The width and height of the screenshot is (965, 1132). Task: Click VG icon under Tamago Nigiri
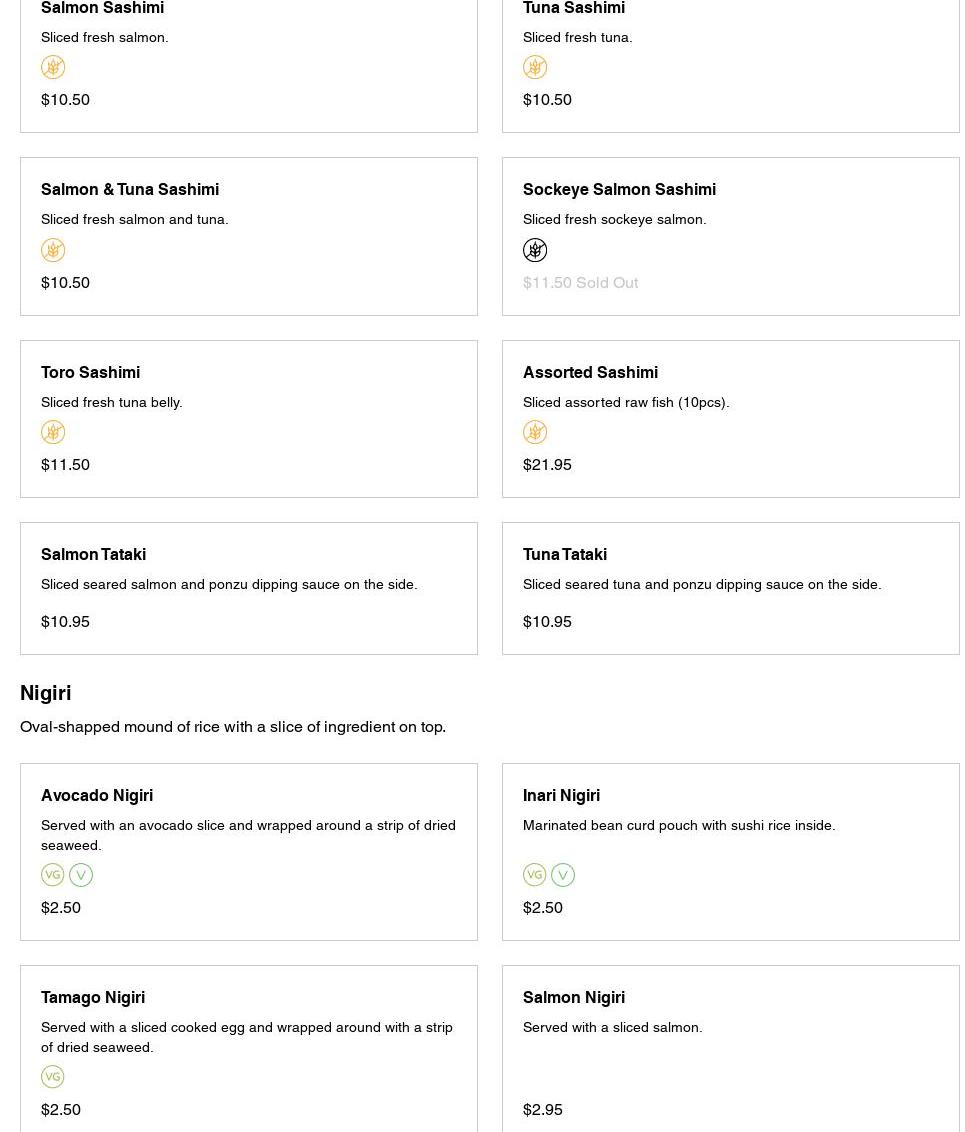tap(53, 1077)
